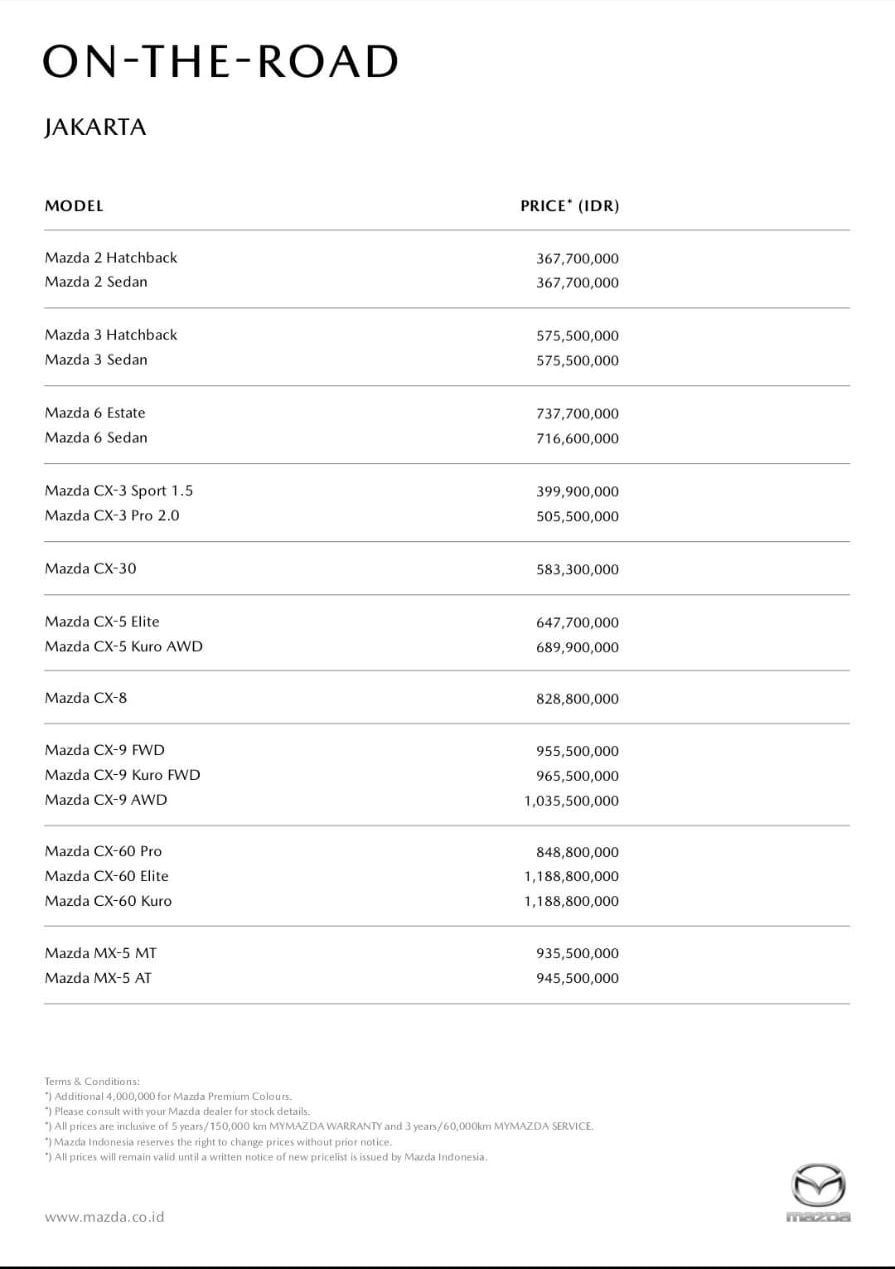
Task: Click the Mazda 6 Sedan price 716,600,000
Action: pyautogui.click(x=577, y=439)
